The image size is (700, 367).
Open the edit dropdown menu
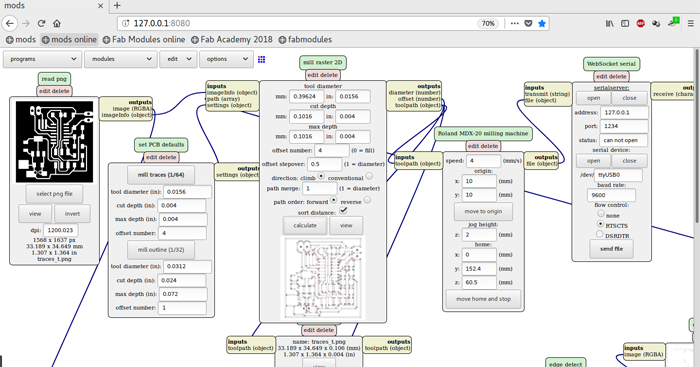(178, 59)
